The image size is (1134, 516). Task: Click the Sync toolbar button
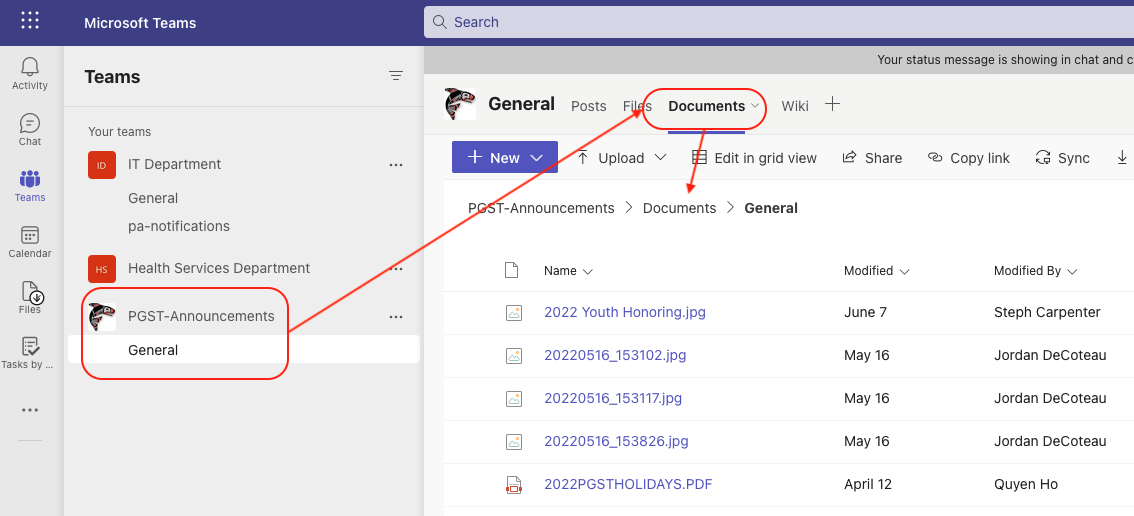click(x=1062, y=158)
